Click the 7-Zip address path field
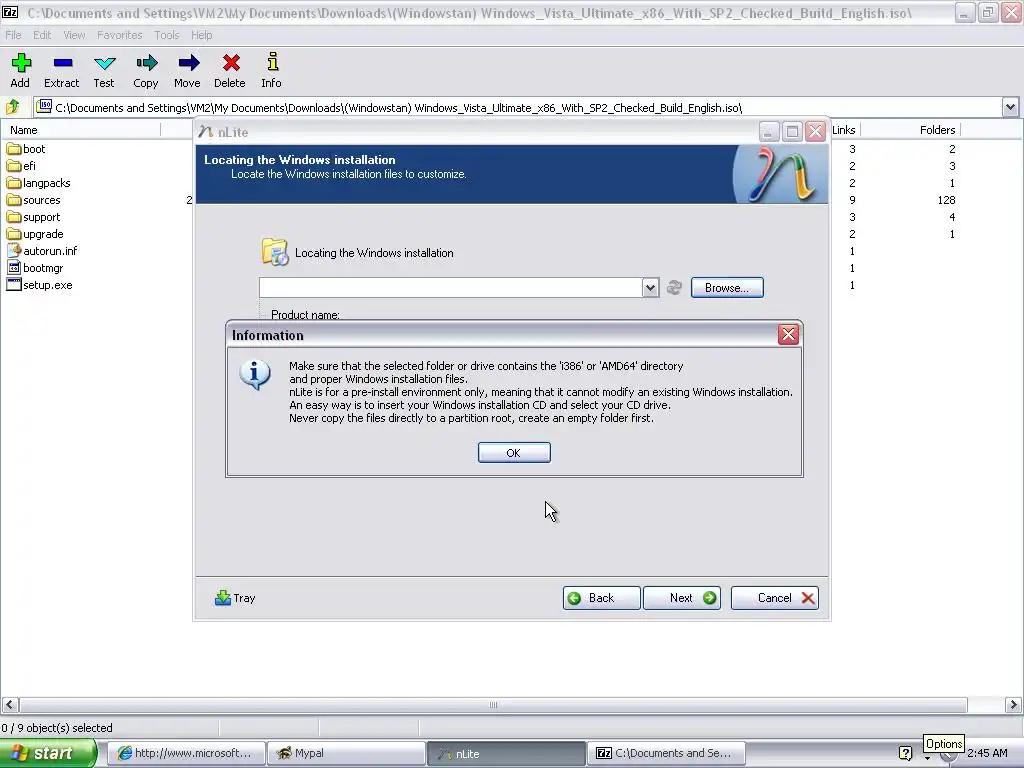The image size is (1024, 768). (x=518, y=107)
